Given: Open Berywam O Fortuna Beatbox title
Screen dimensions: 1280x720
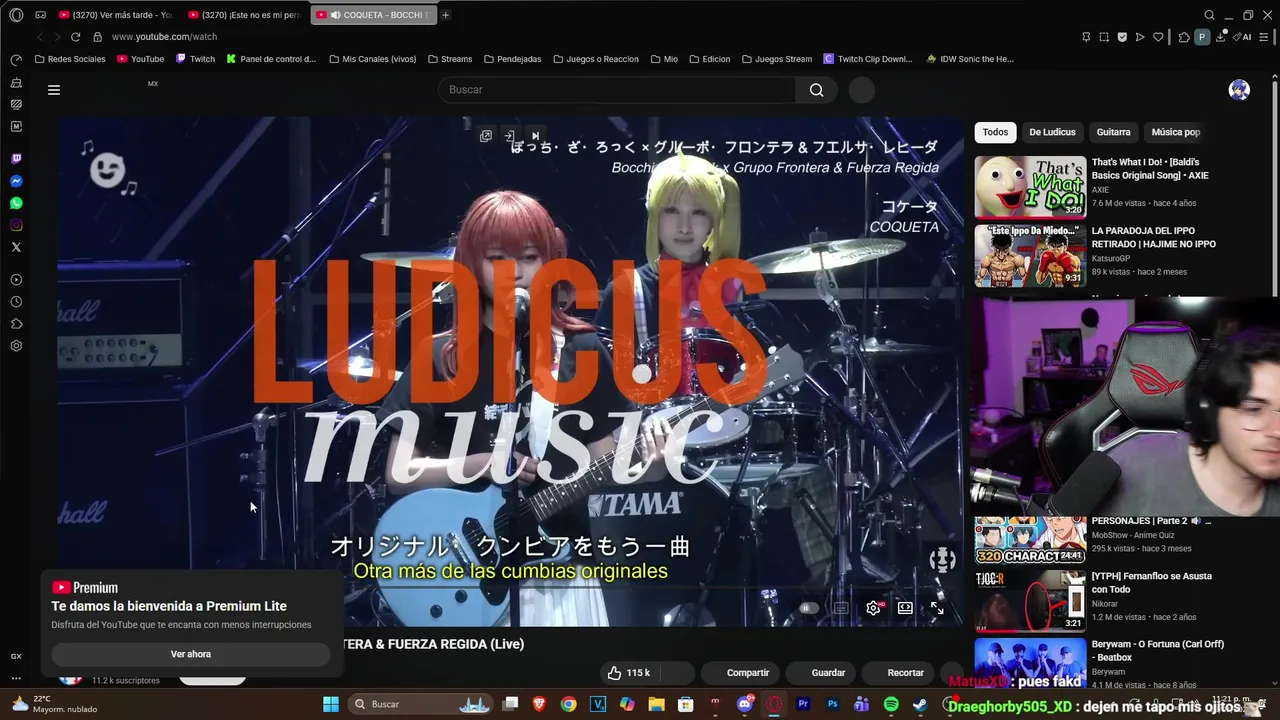Looking at the screenshot, I should [x=1157, y=651].
